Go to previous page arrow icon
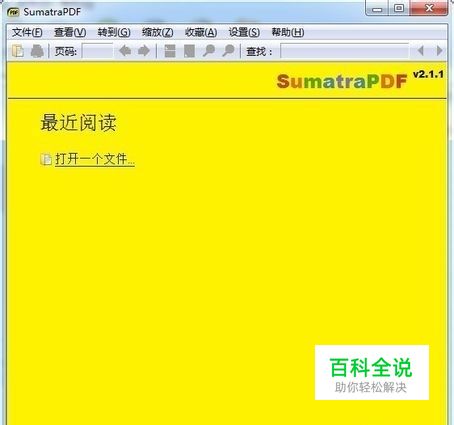Image resolution: width=454 pixels, height=425 pixels. coord(125,51)
